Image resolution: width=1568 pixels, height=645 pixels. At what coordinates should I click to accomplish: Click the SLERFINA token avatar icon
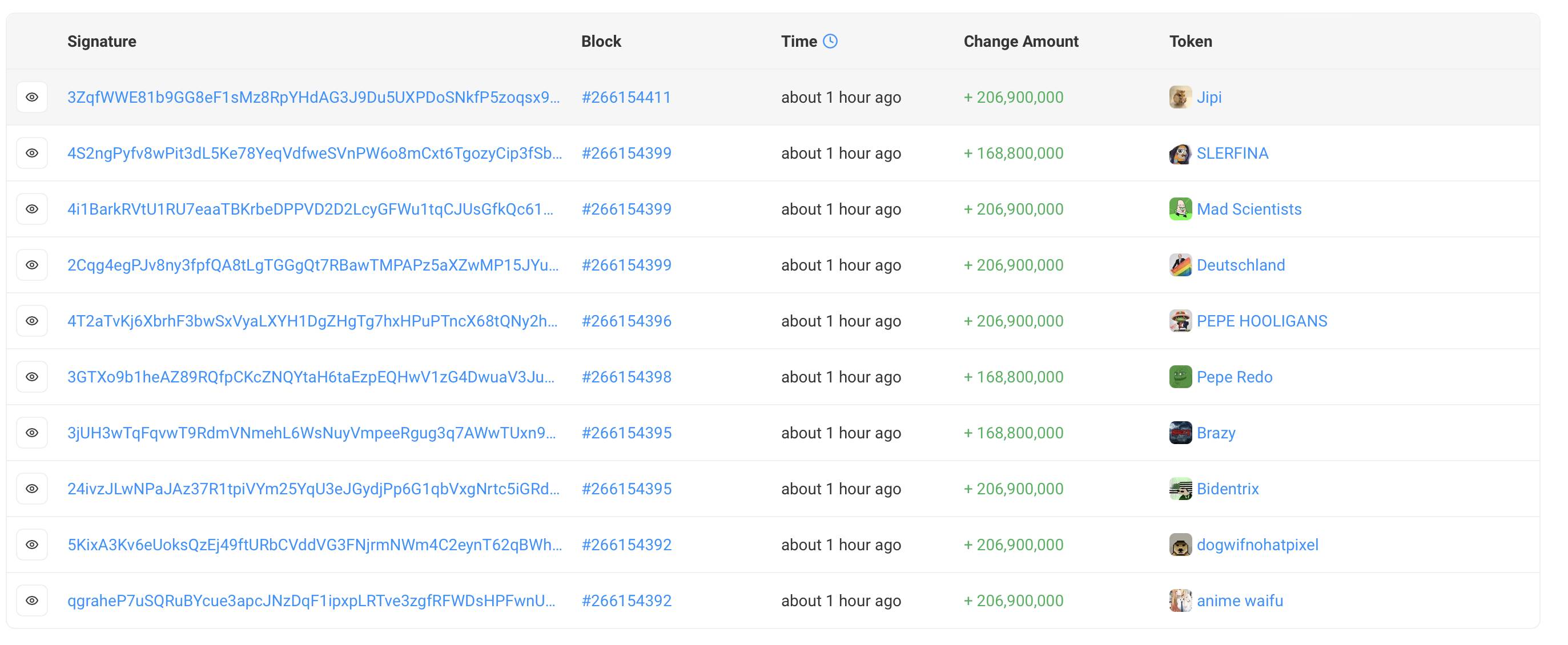(x=1180, y=154)
